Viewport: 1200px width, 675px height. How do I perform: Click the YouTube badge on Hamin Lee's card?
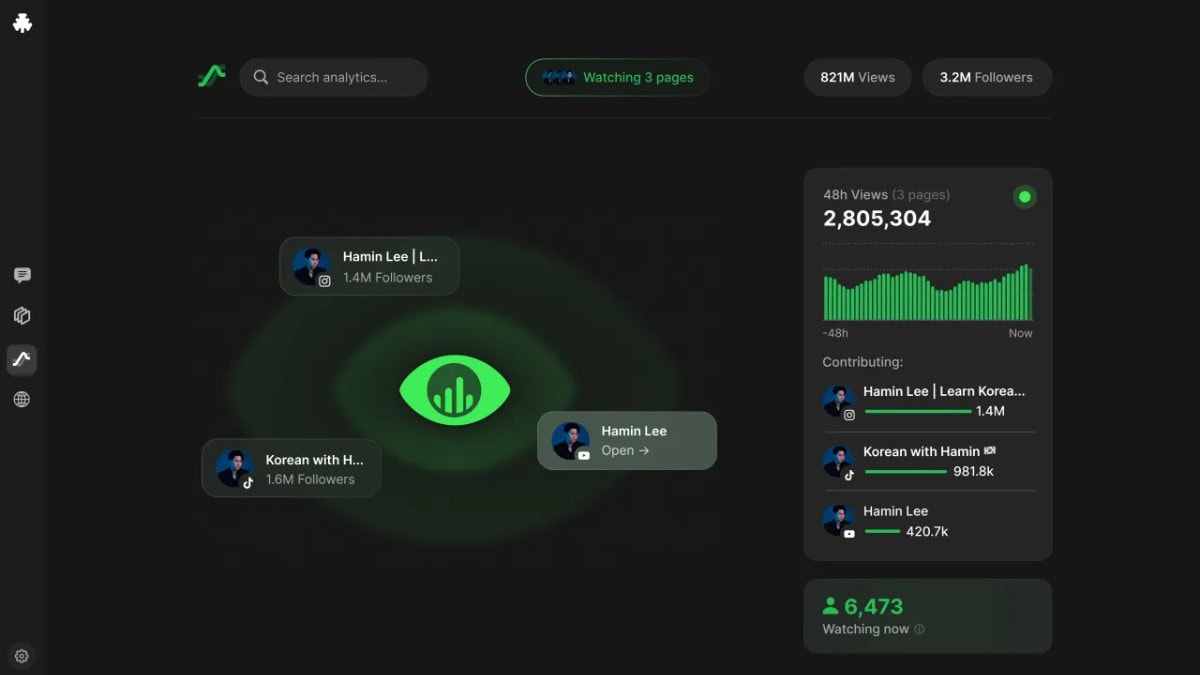click(x=583, y=457)
